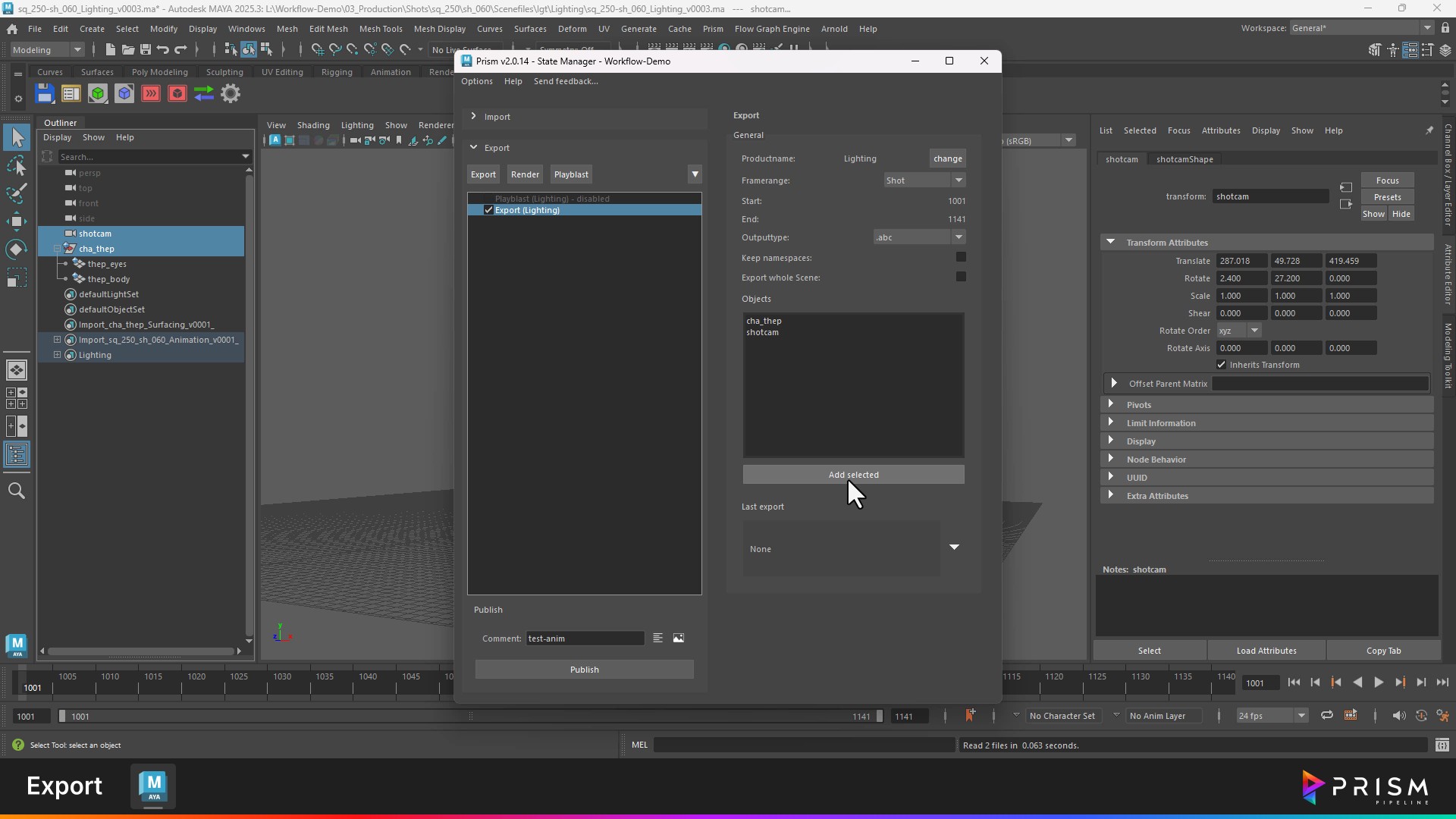Screen dimensions: 1456x819
Task: Click the Add selected button
Action: point(854,475)
